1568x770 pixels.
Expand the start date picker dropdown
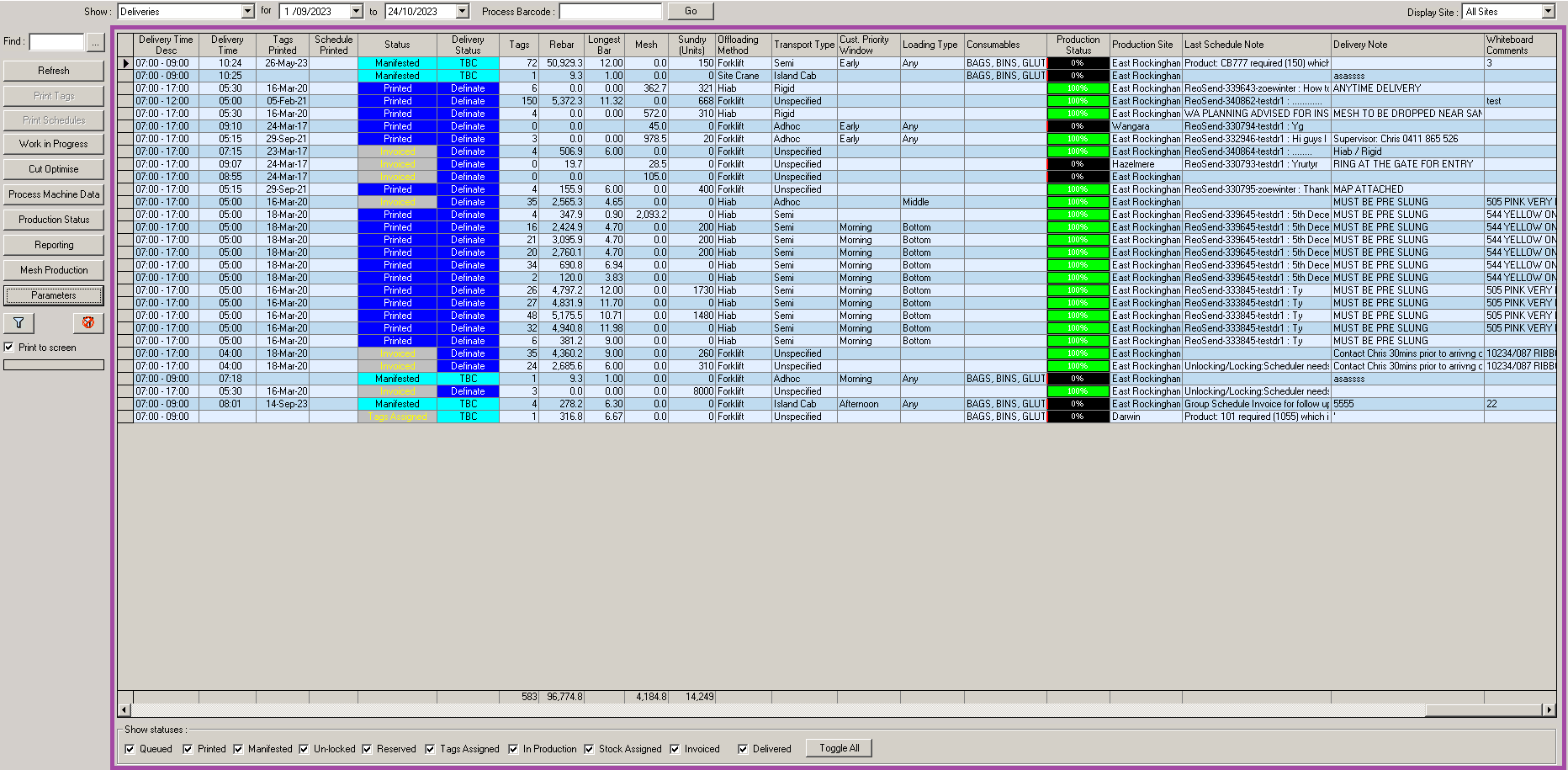[x=356, y=12]
